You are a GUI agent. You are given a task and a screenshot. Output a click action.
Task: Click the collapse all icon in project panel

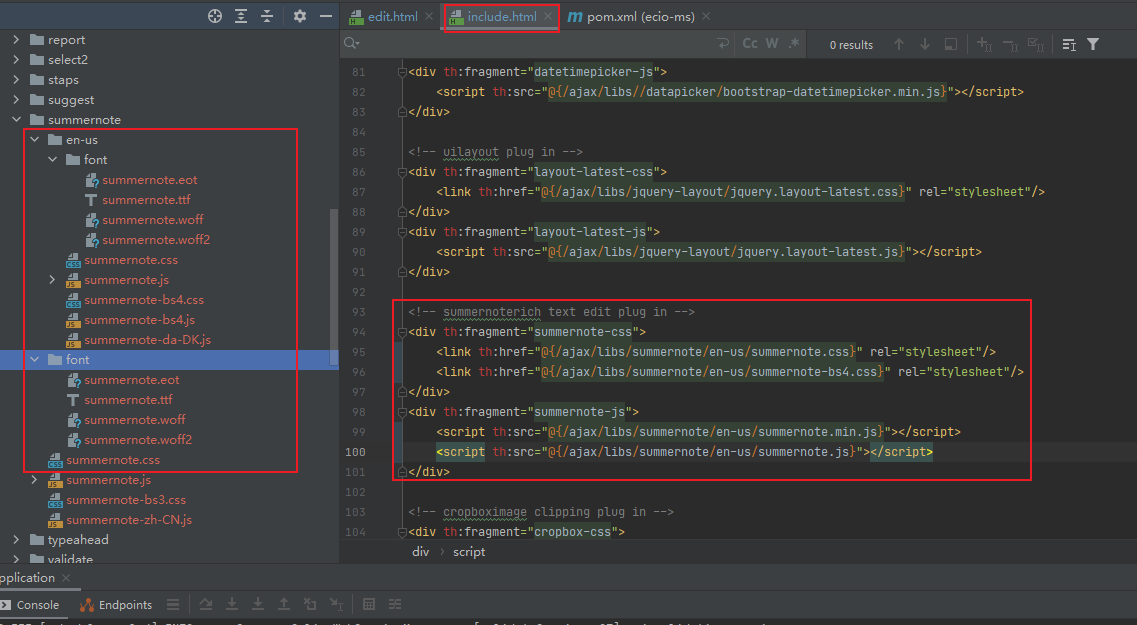coord(267,16)
